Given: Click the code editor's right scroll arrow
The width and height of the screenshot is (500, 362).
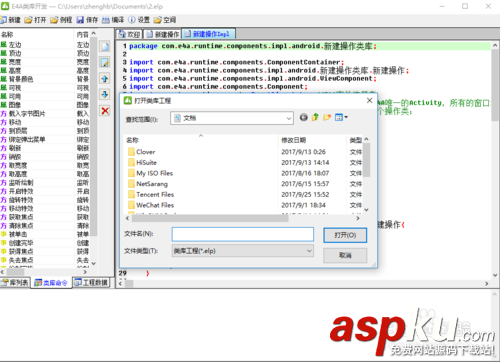Looking at the screenshot, I should 487,284.
